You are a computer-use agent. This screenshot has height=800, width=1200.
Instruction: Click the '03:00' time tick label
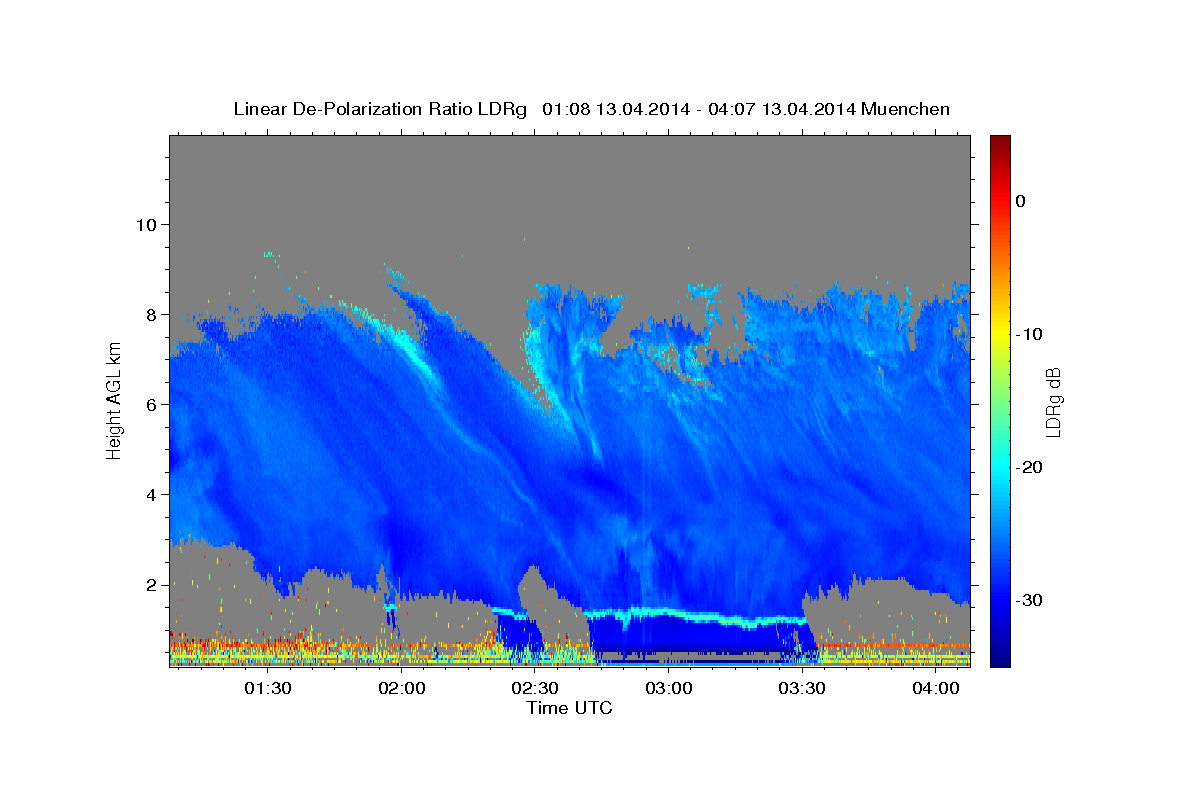(669, 688)
